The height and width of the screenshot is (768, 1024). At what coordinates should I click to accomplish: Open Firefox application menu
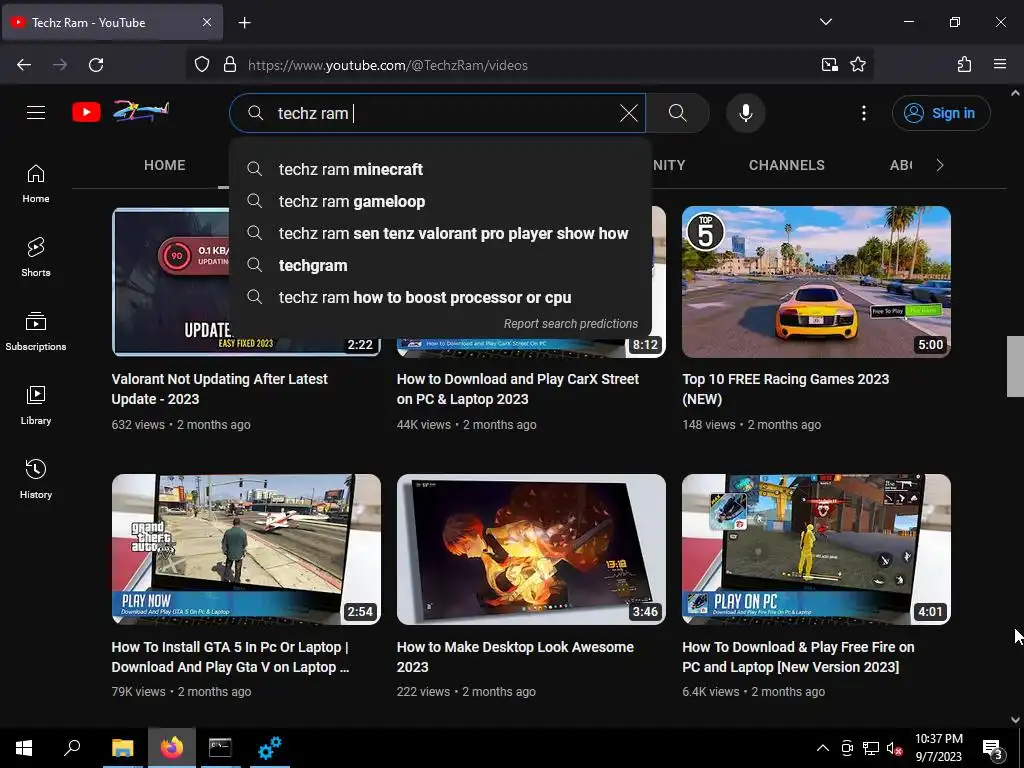point(999,65)
